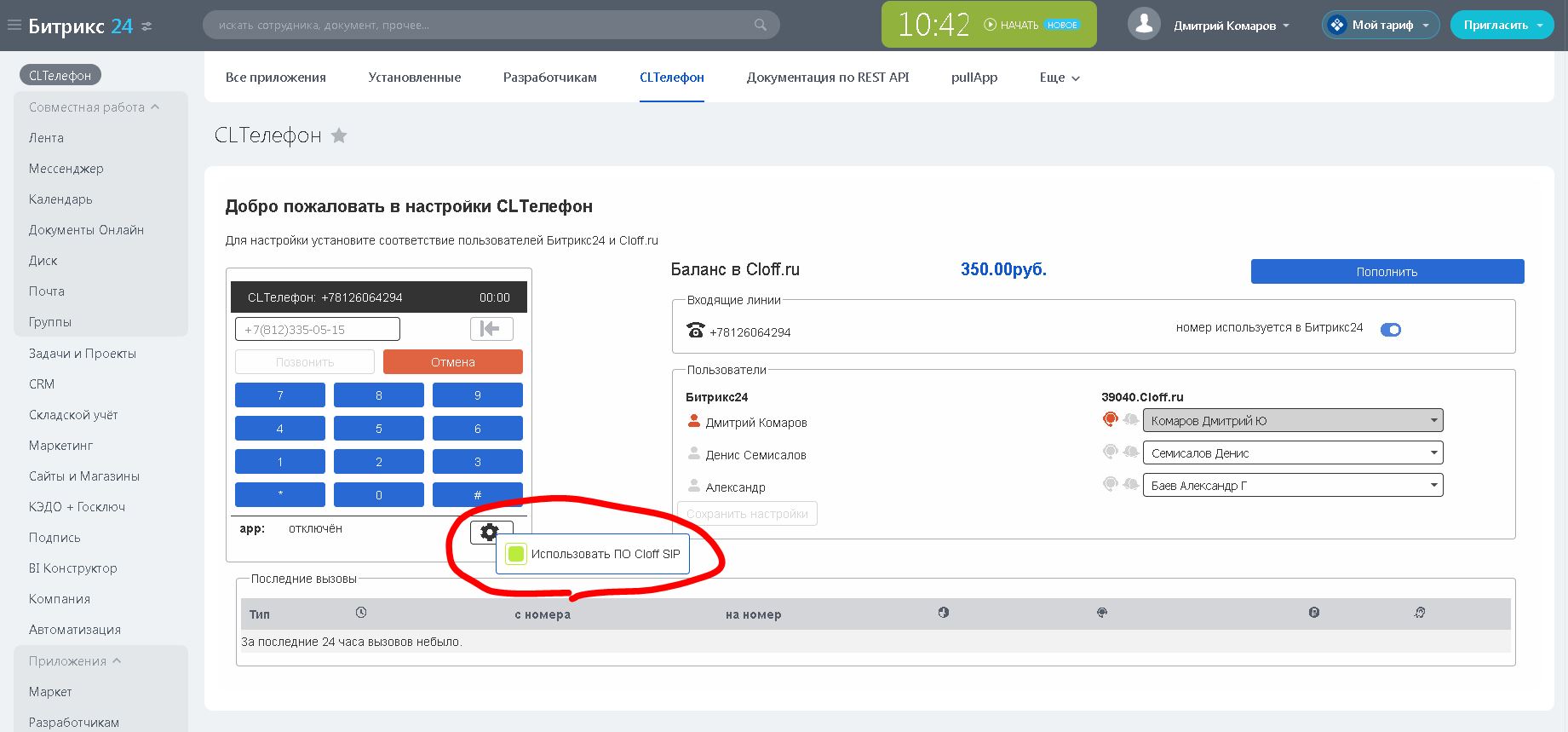
Task: Open the gear settings icon under dialpad
Action: coord(489,533)
